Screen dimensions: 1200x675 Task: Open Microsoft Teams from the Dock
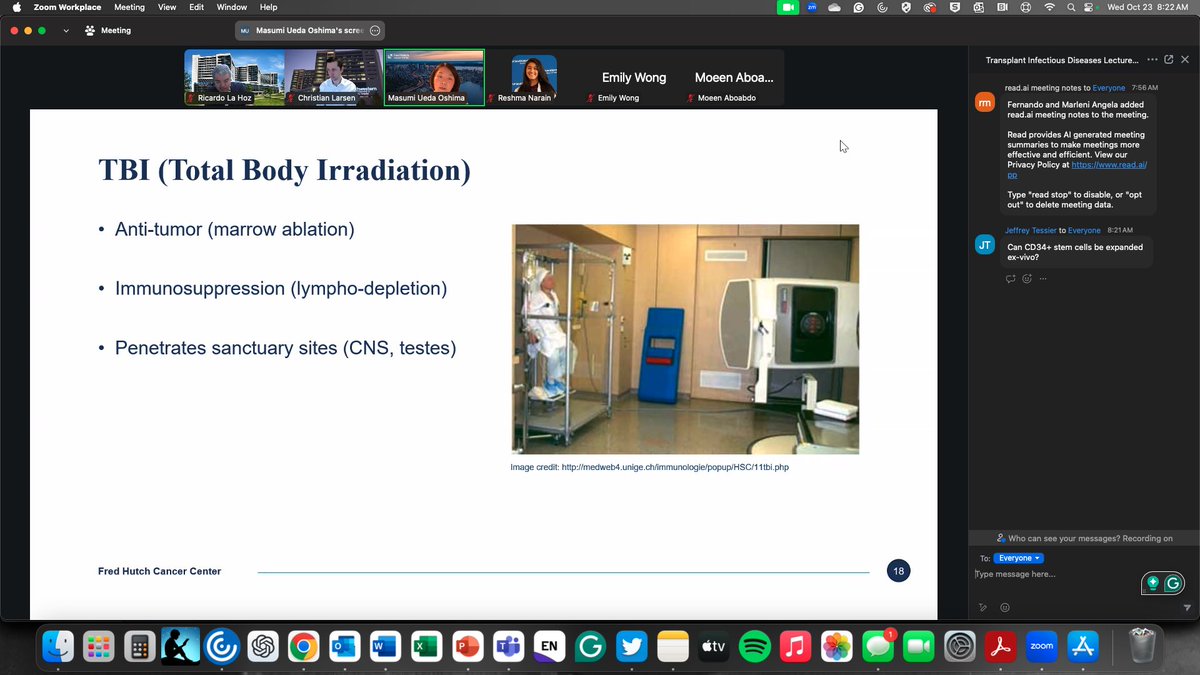click(508, 647)
